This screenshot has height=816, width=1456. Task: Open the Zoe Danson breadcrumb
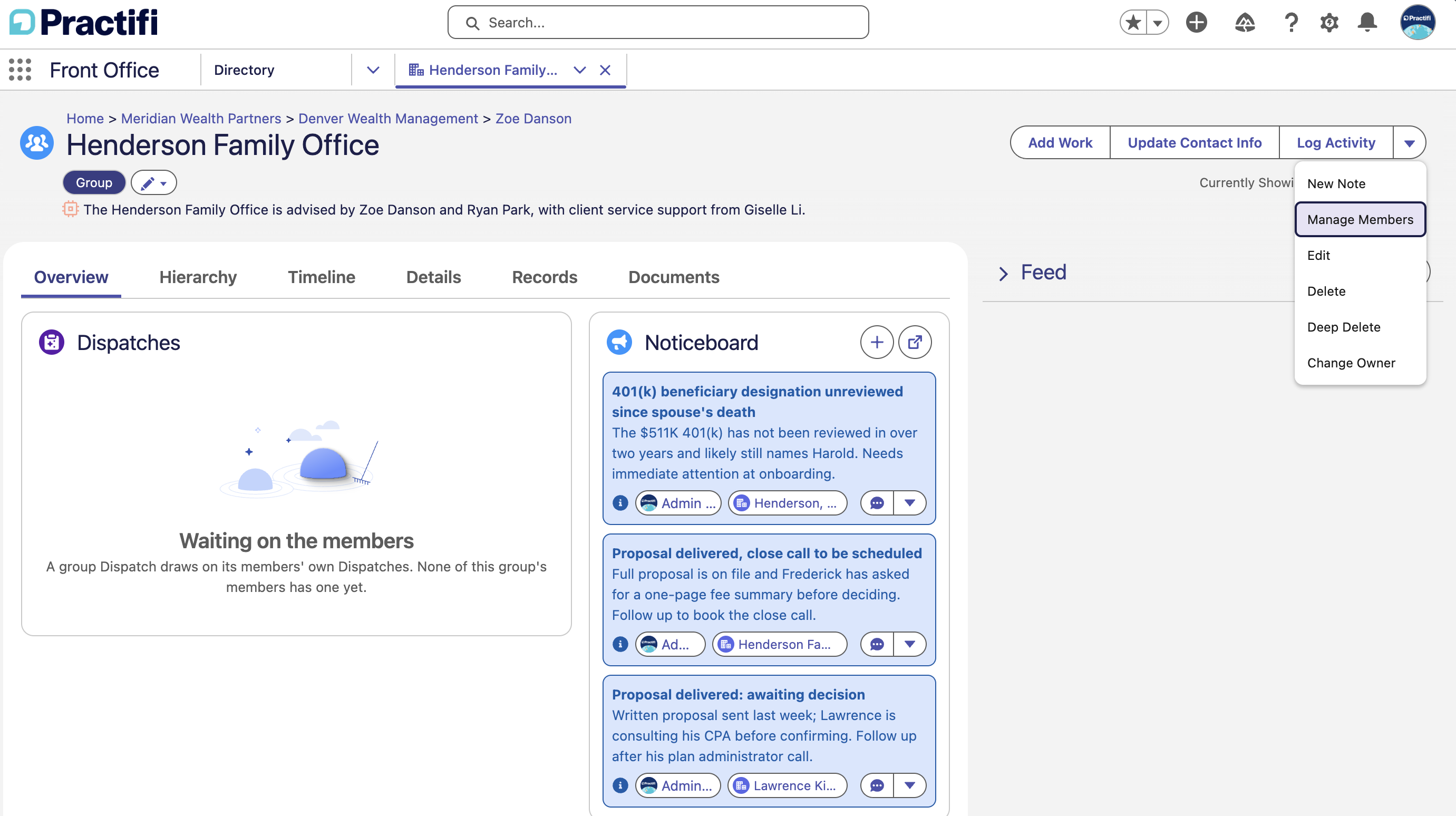click(533, 119)
